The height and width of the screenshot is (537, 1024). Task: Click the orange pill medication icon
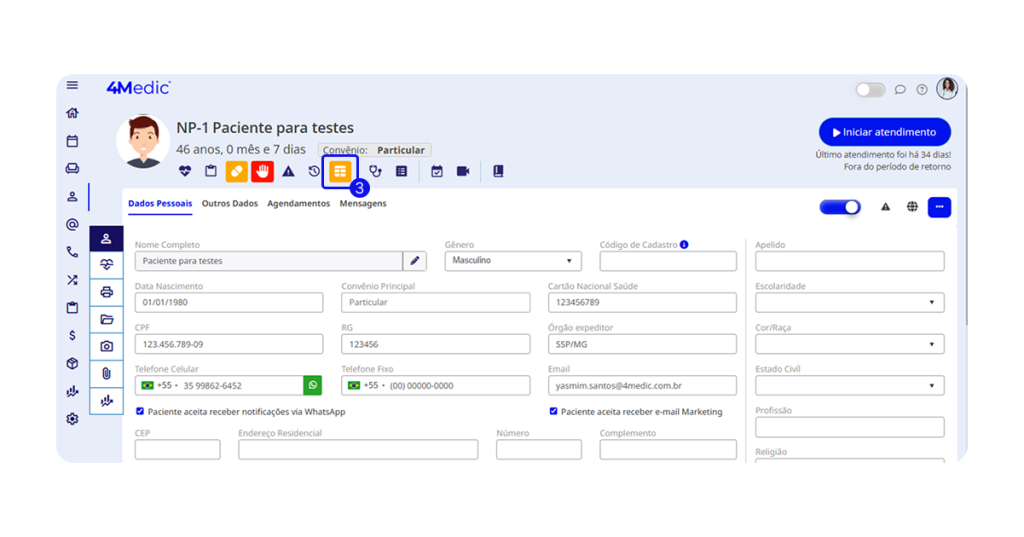click(x=236, y=172)
